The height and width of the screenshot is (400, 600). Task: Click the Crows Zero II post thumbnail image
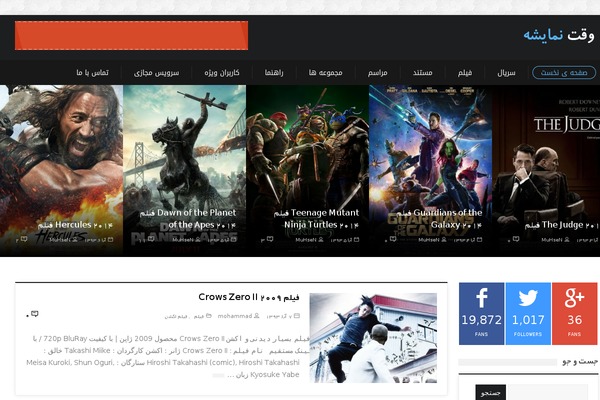373,338
